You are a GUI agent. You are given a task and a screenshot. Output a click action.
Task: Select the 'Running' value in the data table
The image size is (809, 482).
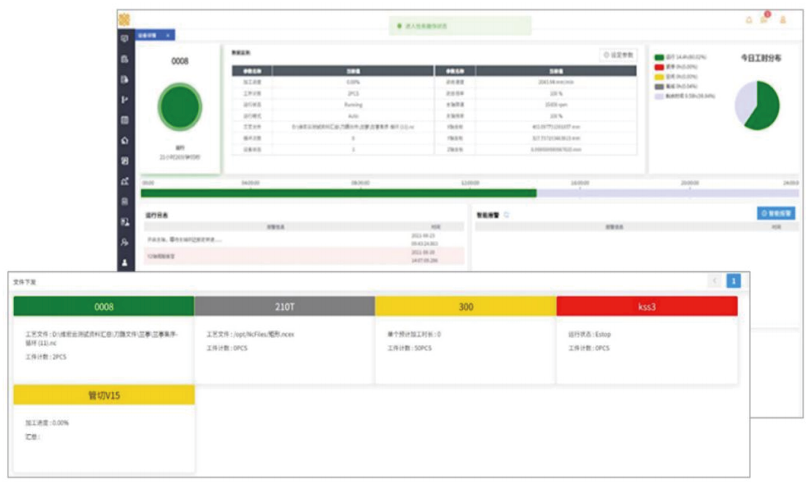pos(353,105)
